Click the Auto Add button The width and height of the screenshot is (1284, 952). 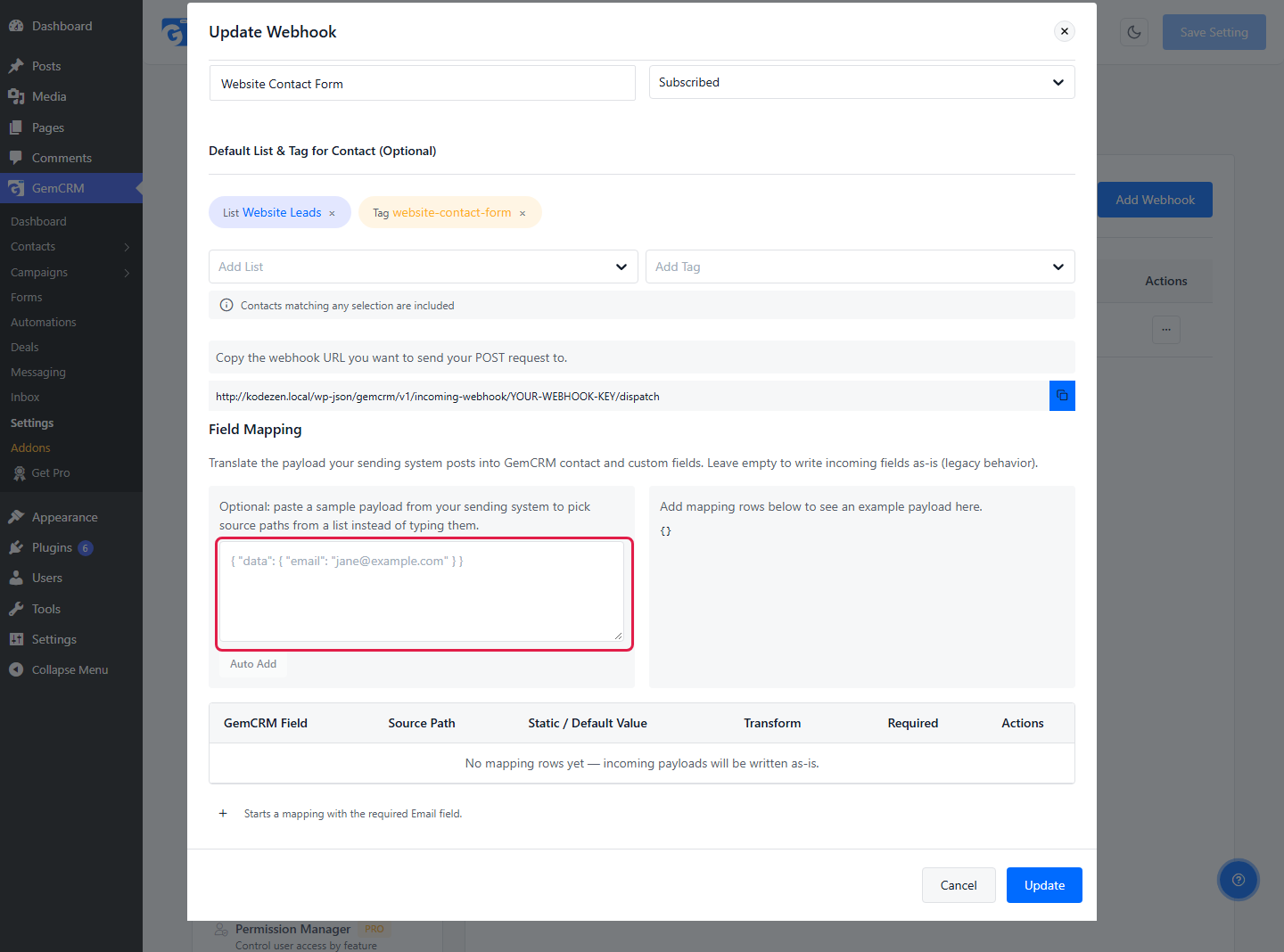click(x=253, y=664)
